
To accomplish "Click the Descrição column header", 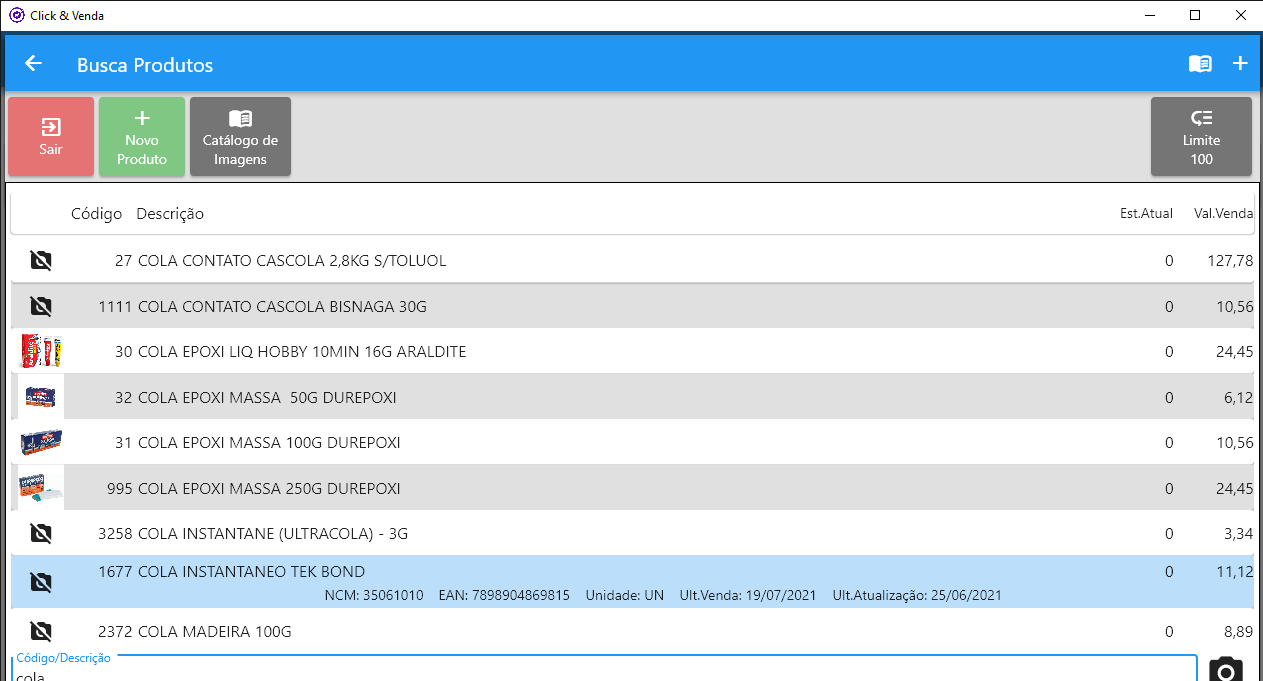I will [x=170, y=214].
